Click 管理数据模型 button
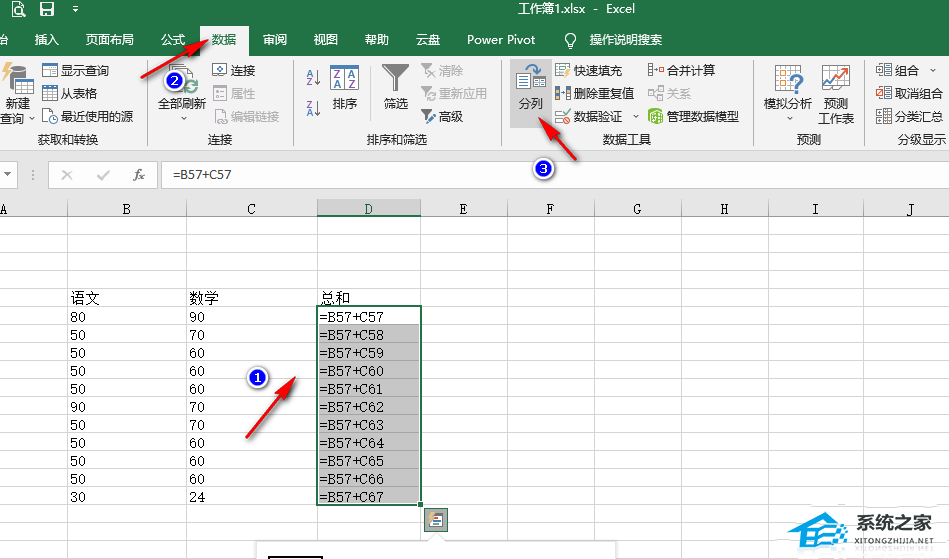The width and height of the screenshot is (949, 559). point(693,116)
